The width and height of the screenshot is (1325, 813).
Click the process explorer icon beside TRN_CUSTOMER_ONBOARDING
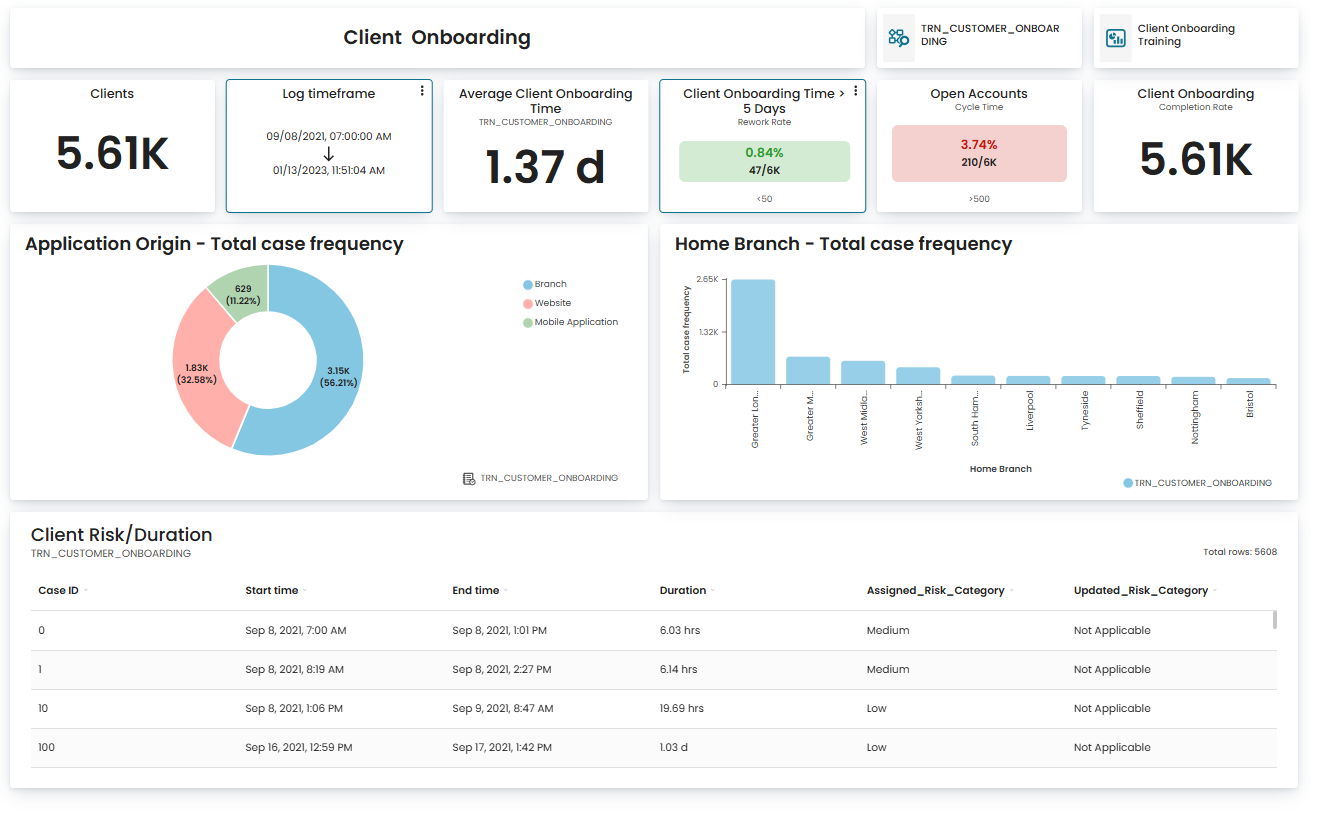(x=898, y=38)
